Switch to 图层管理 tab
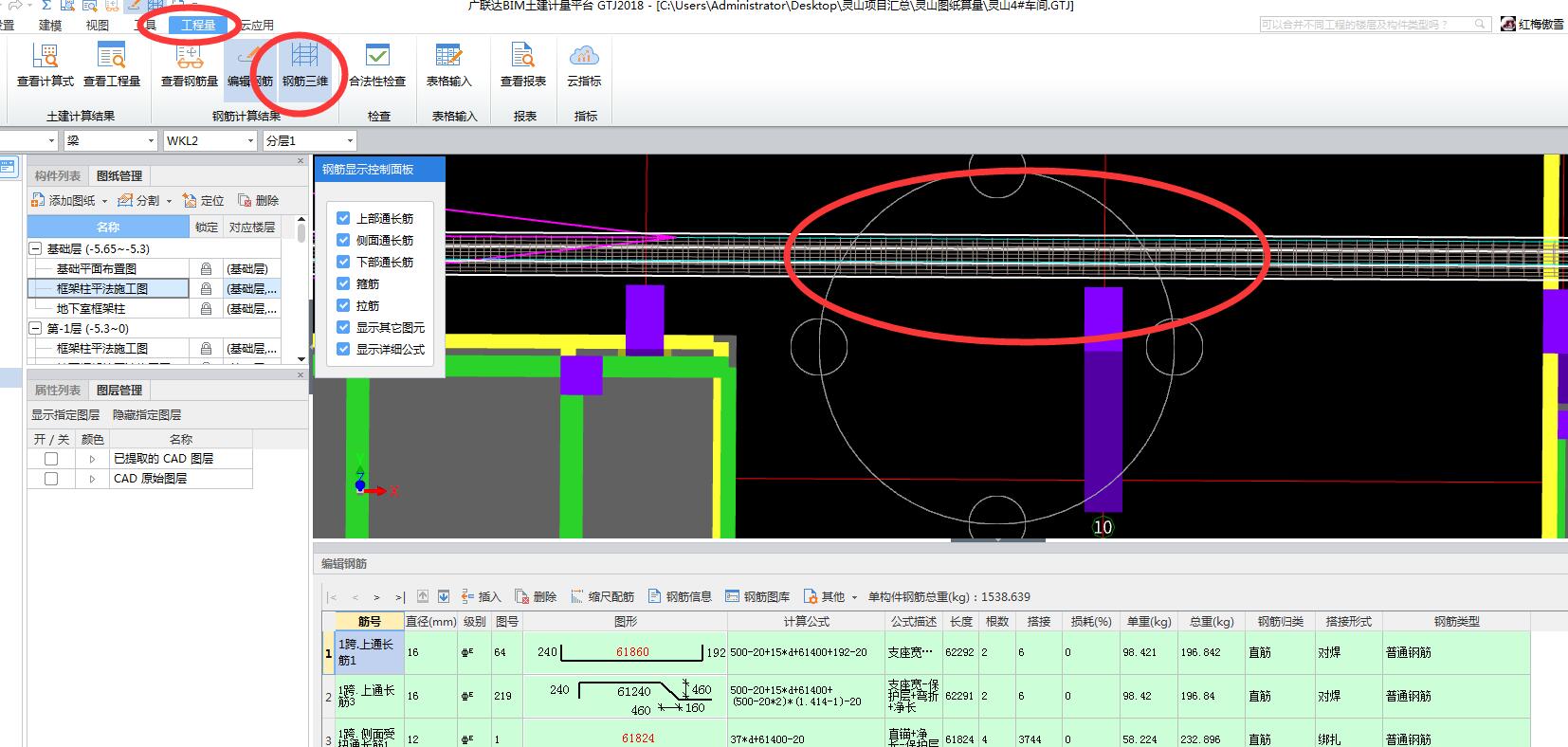Screen dimensions: 1568x747 point(119,390)
